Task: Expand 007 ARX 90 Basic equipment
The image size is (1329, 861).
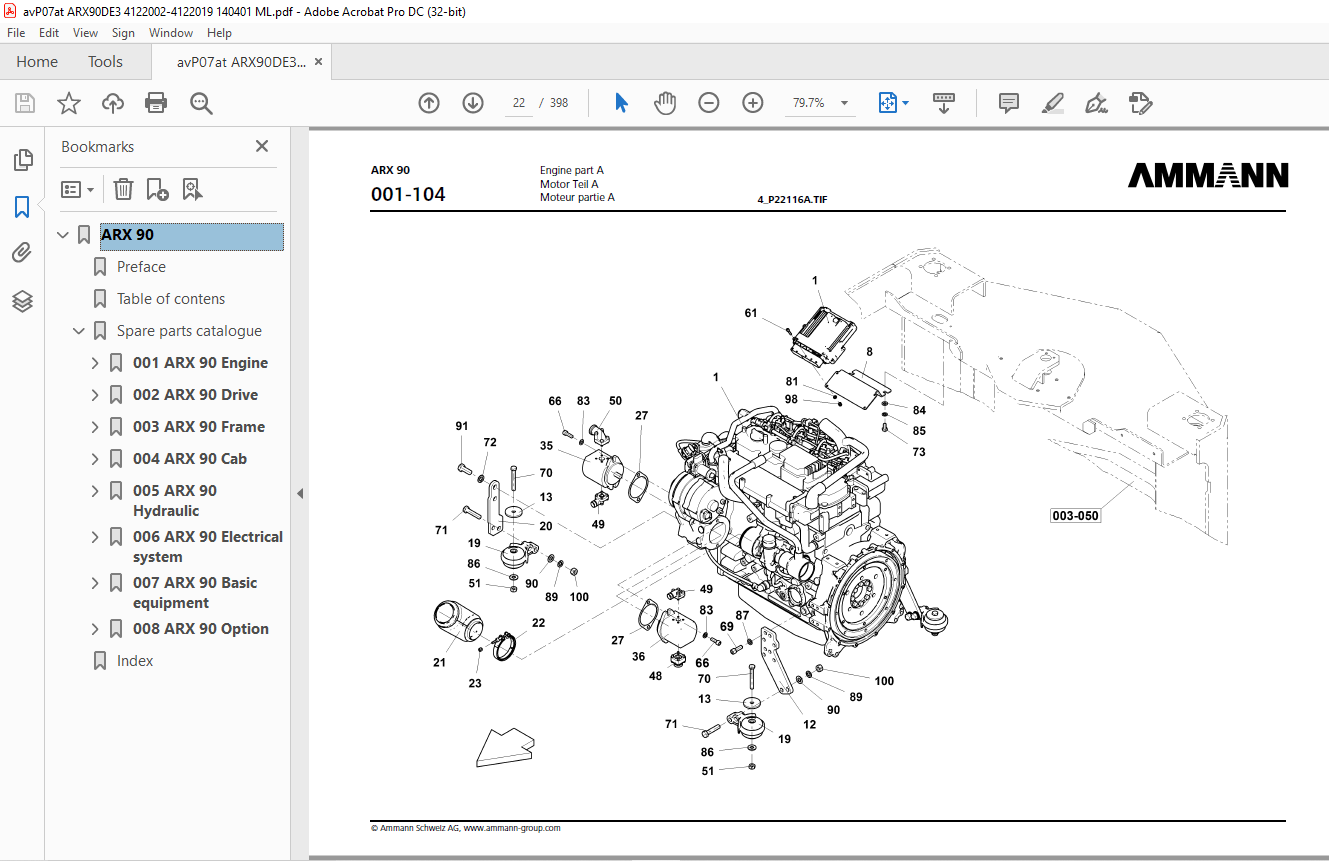Action: (x=95, y=583)
